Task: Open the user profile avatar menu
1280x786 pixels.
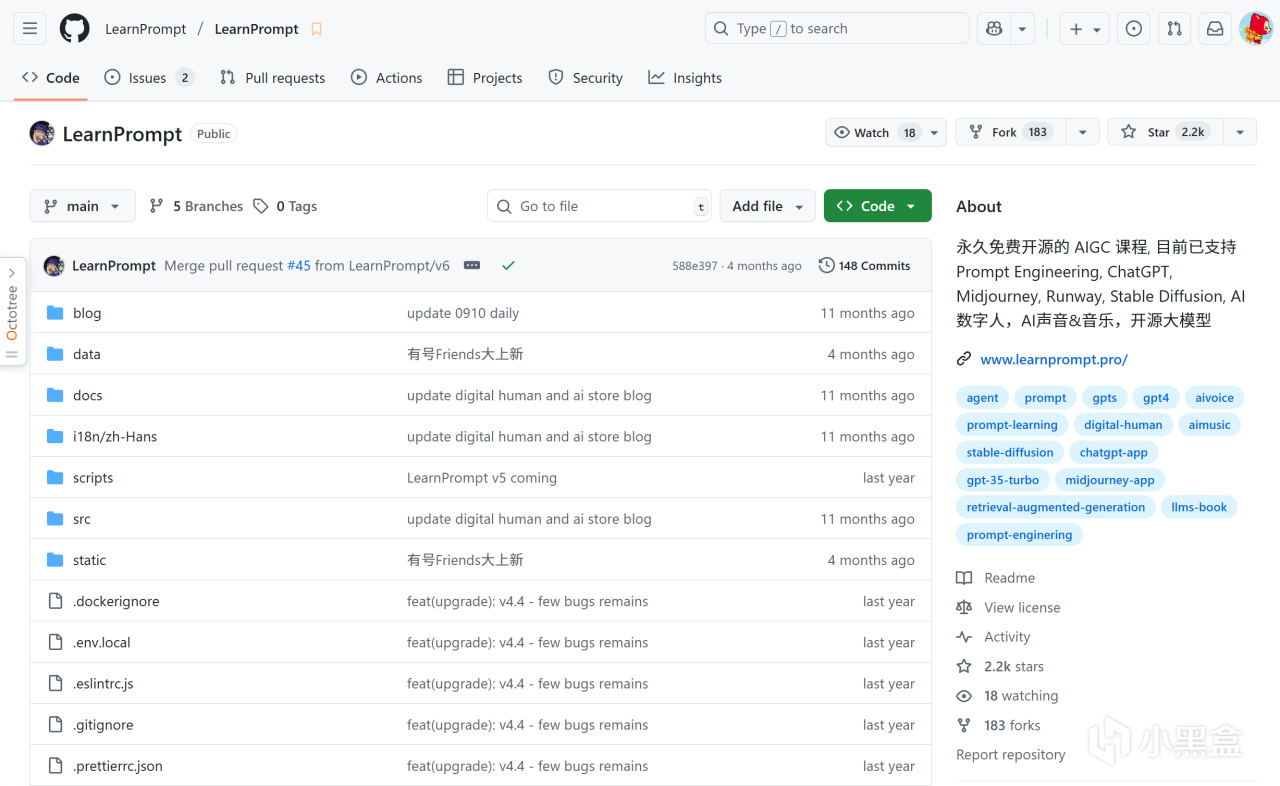Action: tap(1256, 29)
